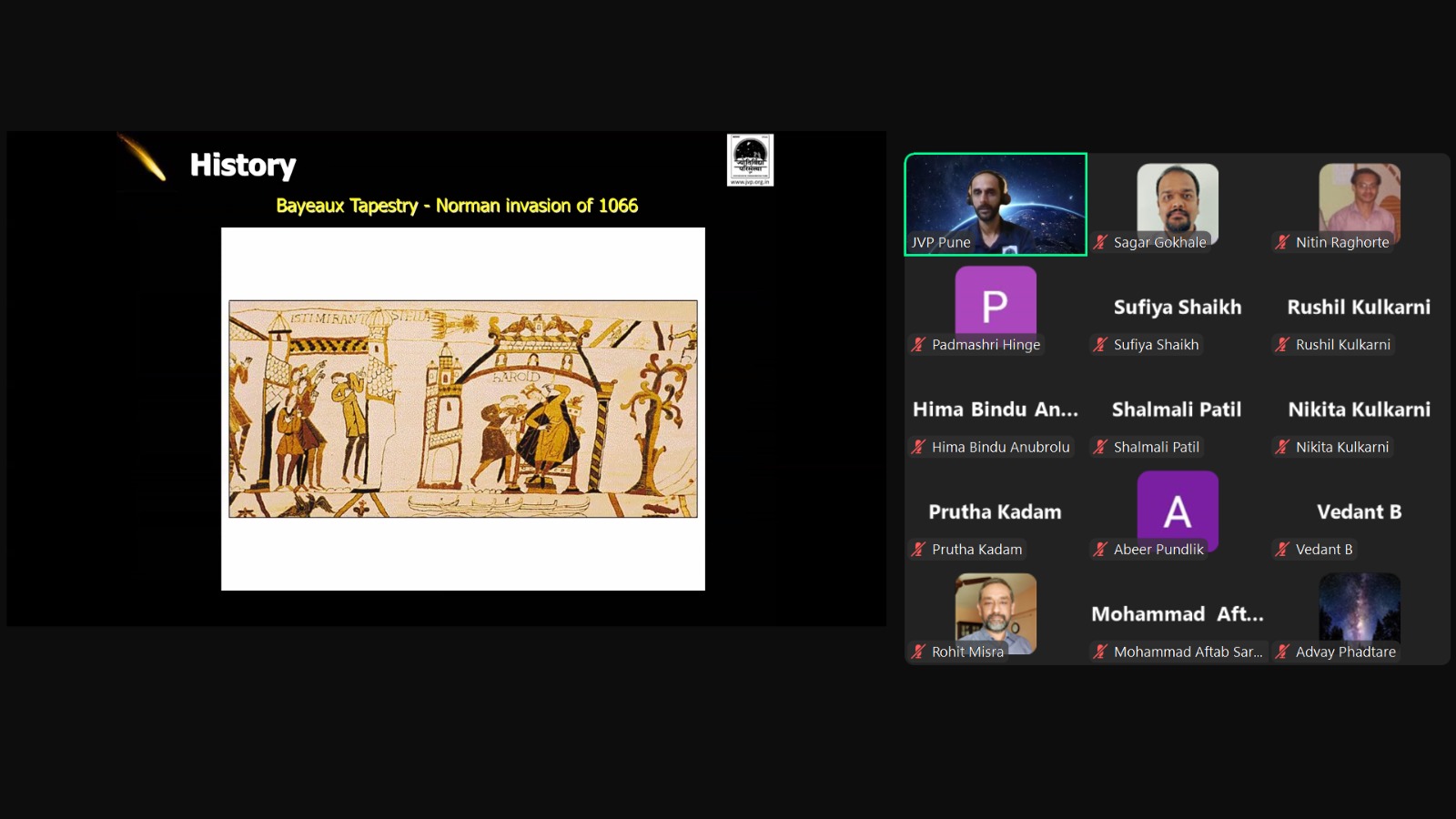This screenshot has height=819, width=1456.
Task: Click muted mic icon beside Nitin Raghorte
Action: point(1282,242)
